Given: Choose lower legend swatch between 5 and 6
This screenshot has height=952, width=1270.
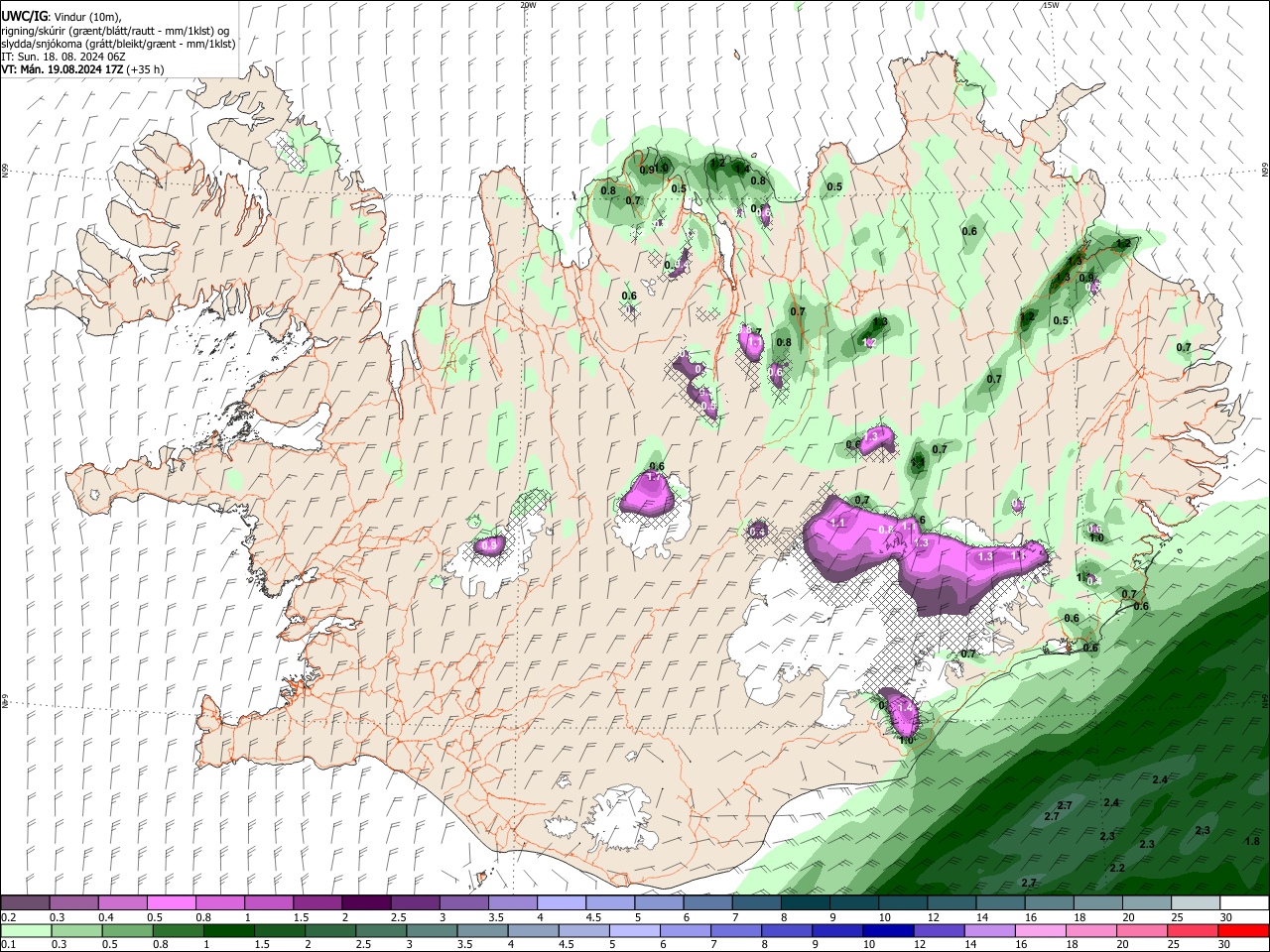Looking at the screenshot, I should coord(635,930).
